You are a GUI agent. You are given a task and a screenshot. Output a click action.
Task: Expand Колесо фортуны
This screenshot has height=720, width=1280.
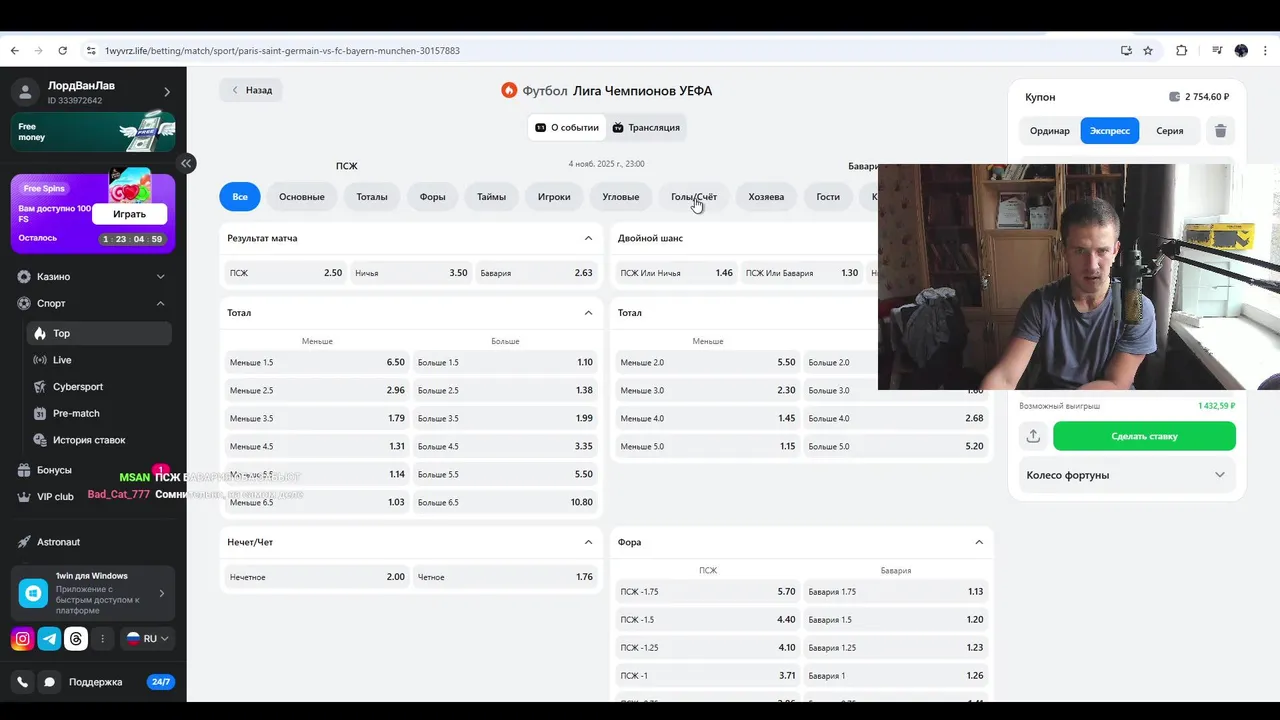tap(1126, 475)
